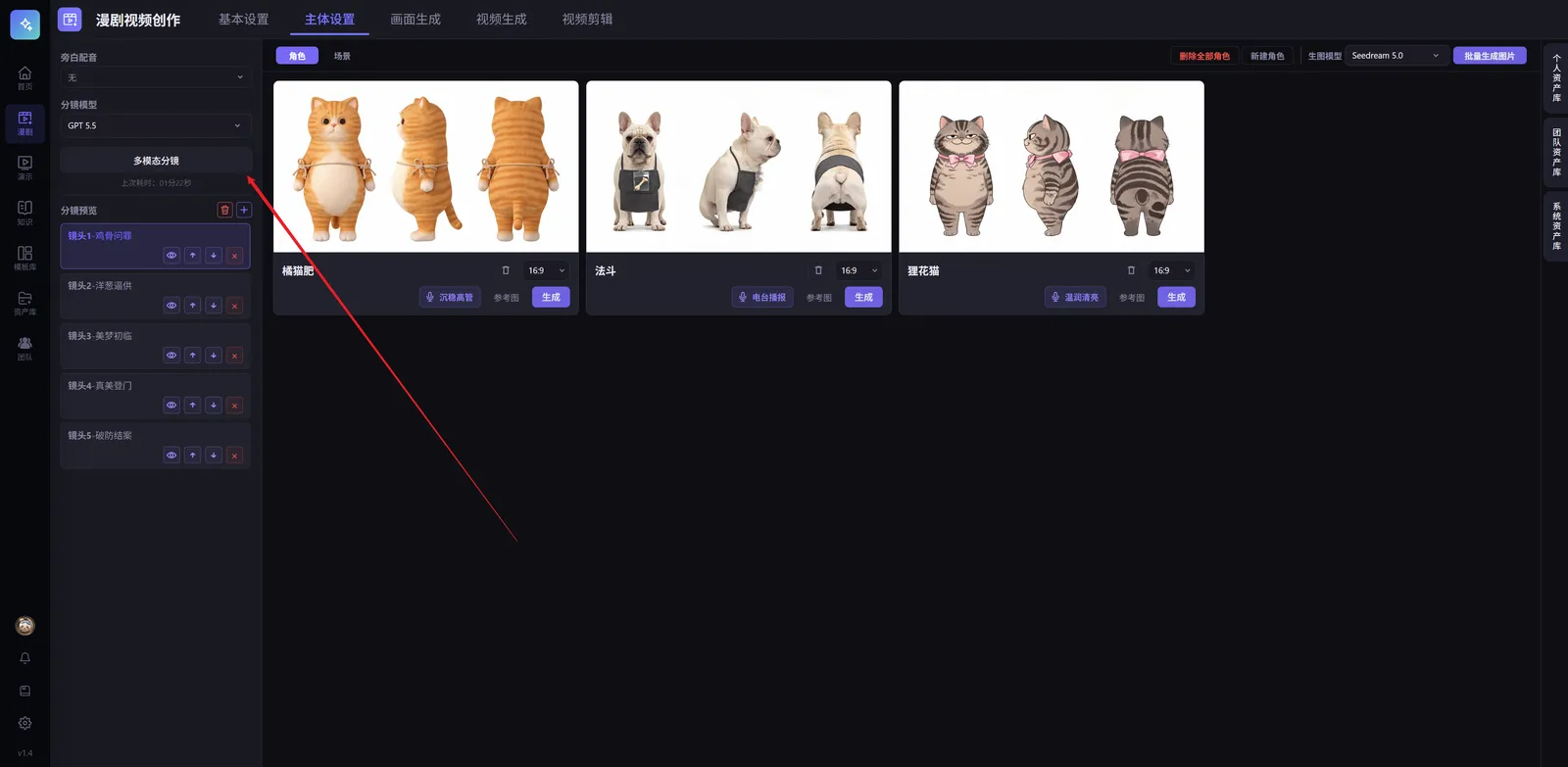Open the 橘猫肥 orange cat thumbnail

pos(426,167)
